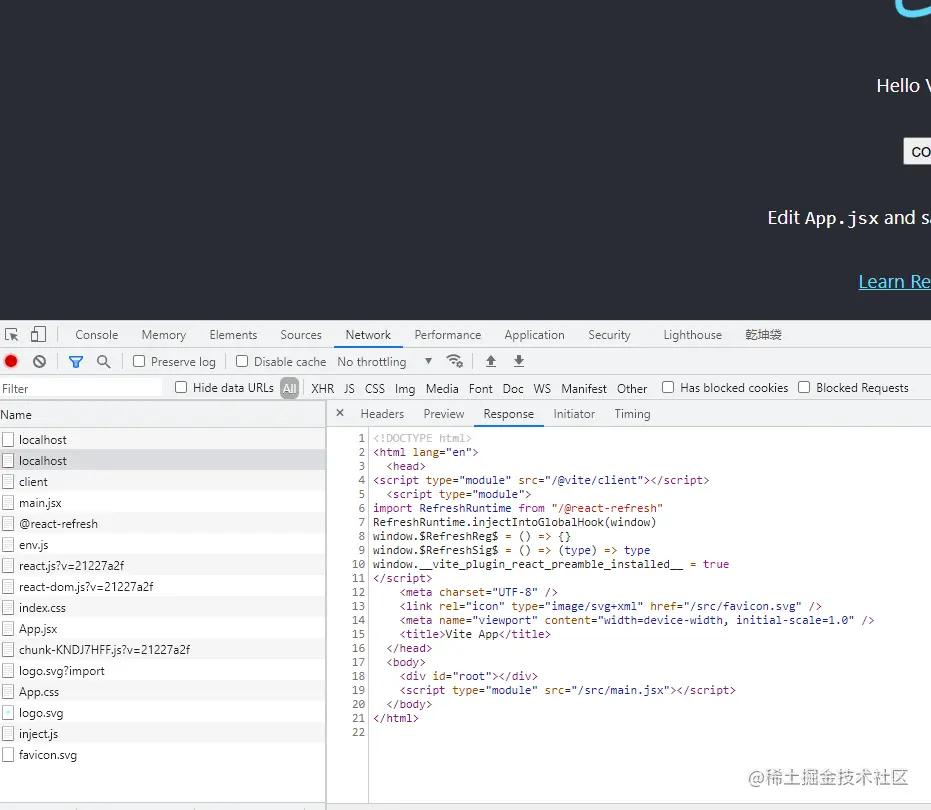
Task: Click file icon next to logo.svg
Action: click(x=8, y=713)
